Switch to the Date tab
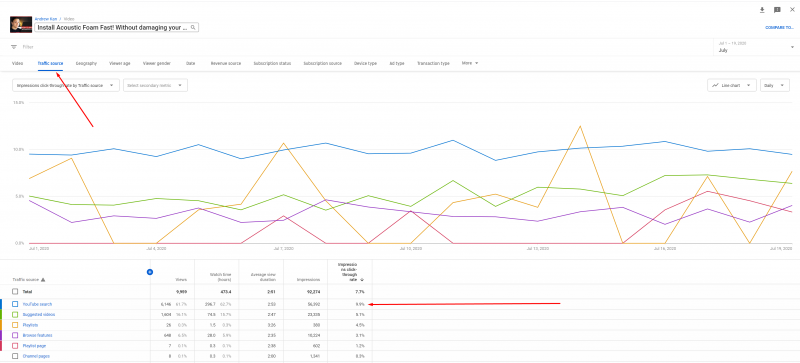Viewport: 800px width, 363px height. [x=190, y=63]
